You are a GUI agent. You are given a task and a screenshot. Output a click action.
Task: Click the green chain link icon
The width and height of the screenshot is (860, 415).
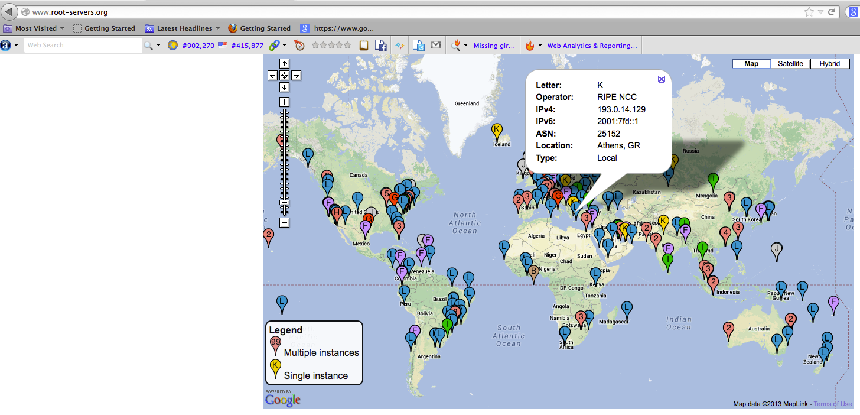pos(274,46)
